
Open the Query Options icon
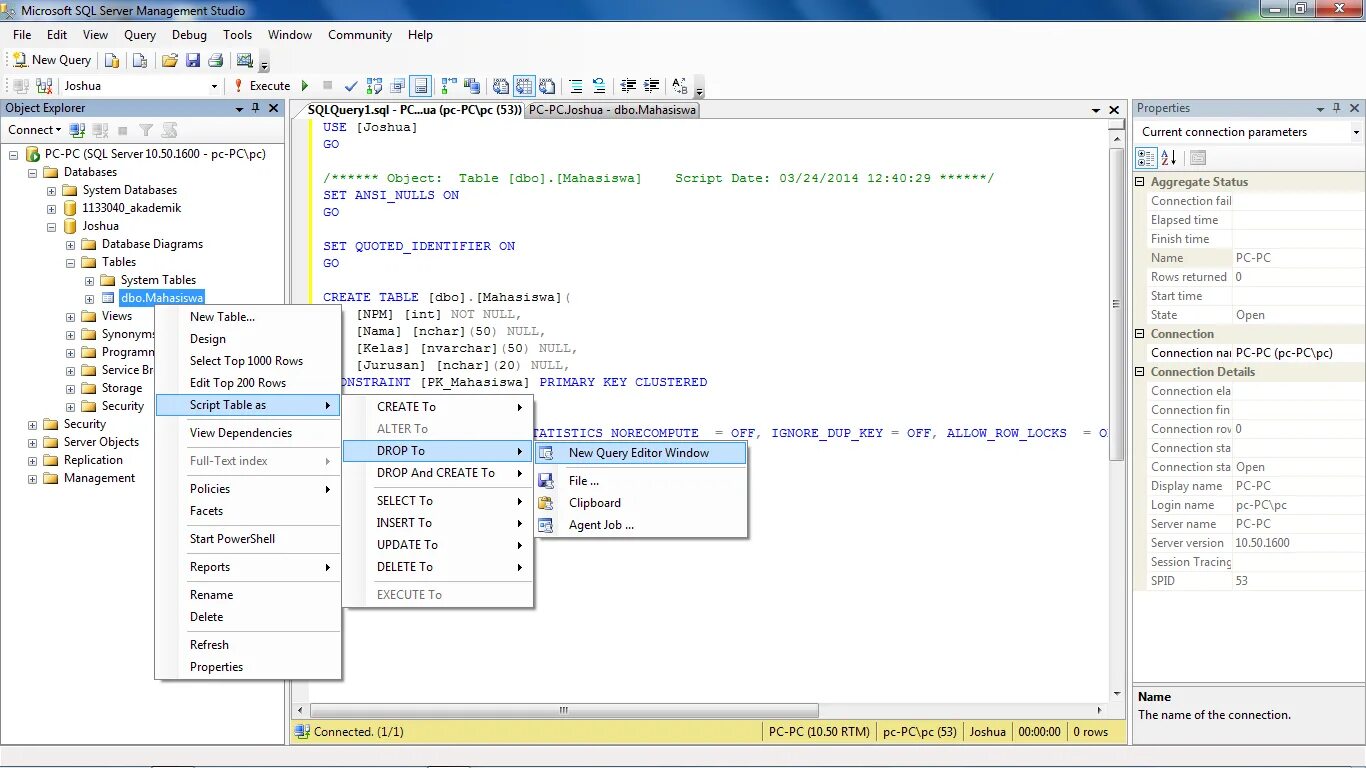[x=397, y=86]
